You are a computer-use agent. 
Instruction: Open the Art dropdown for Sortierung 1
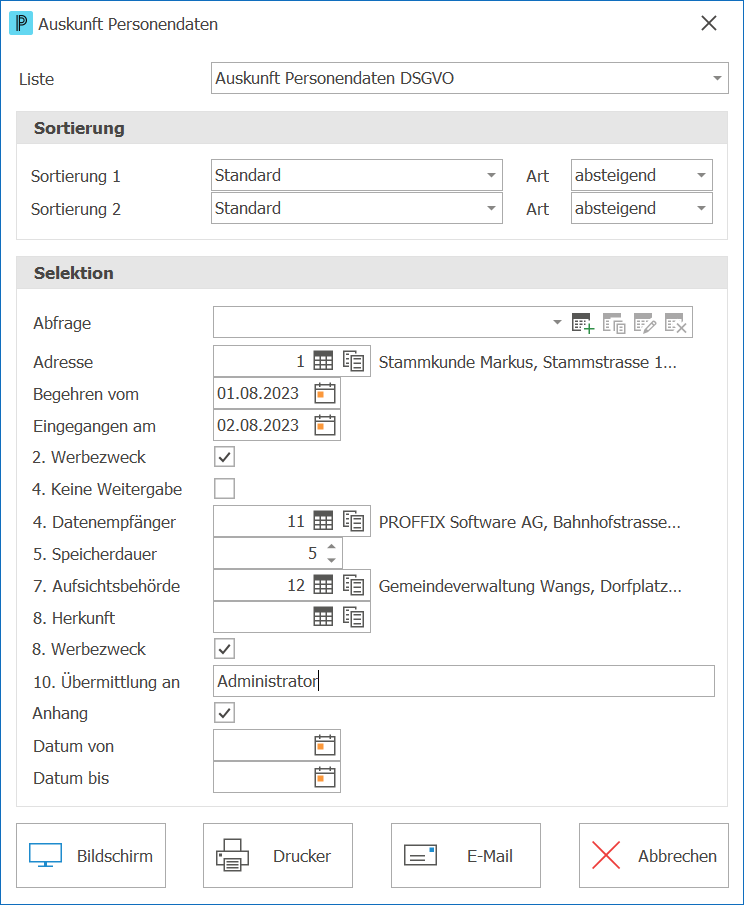pyautogui.click(x=642, y=175)
